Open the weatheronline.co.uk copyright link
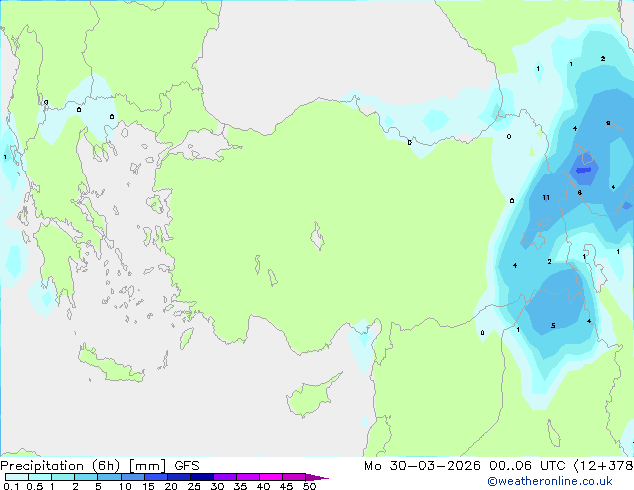The height and width of the screenshot is (490, 634). click(x=550, y=481)
